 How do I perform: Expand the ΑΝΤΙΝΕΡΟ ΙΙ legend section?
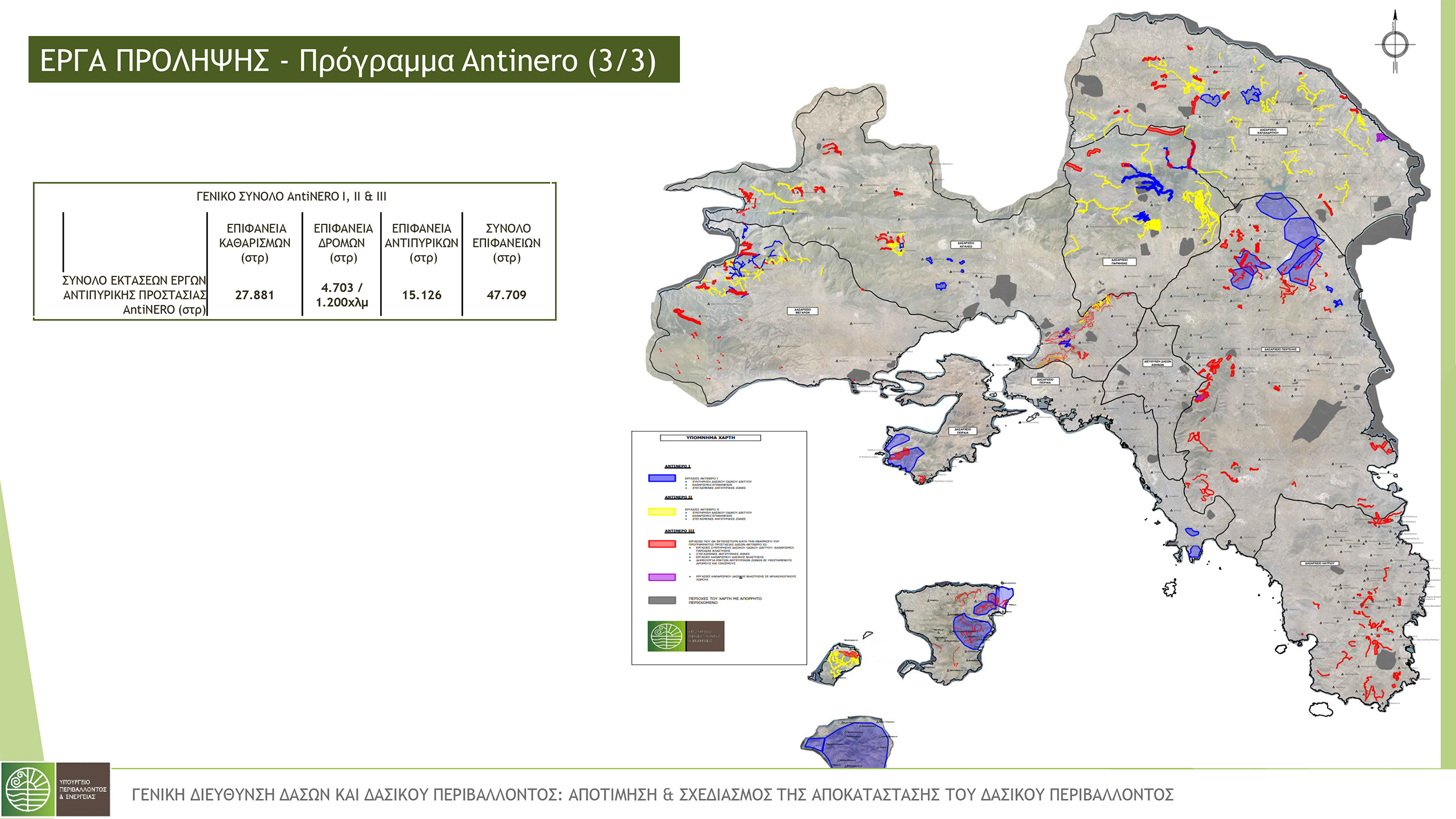click(678, 497)
